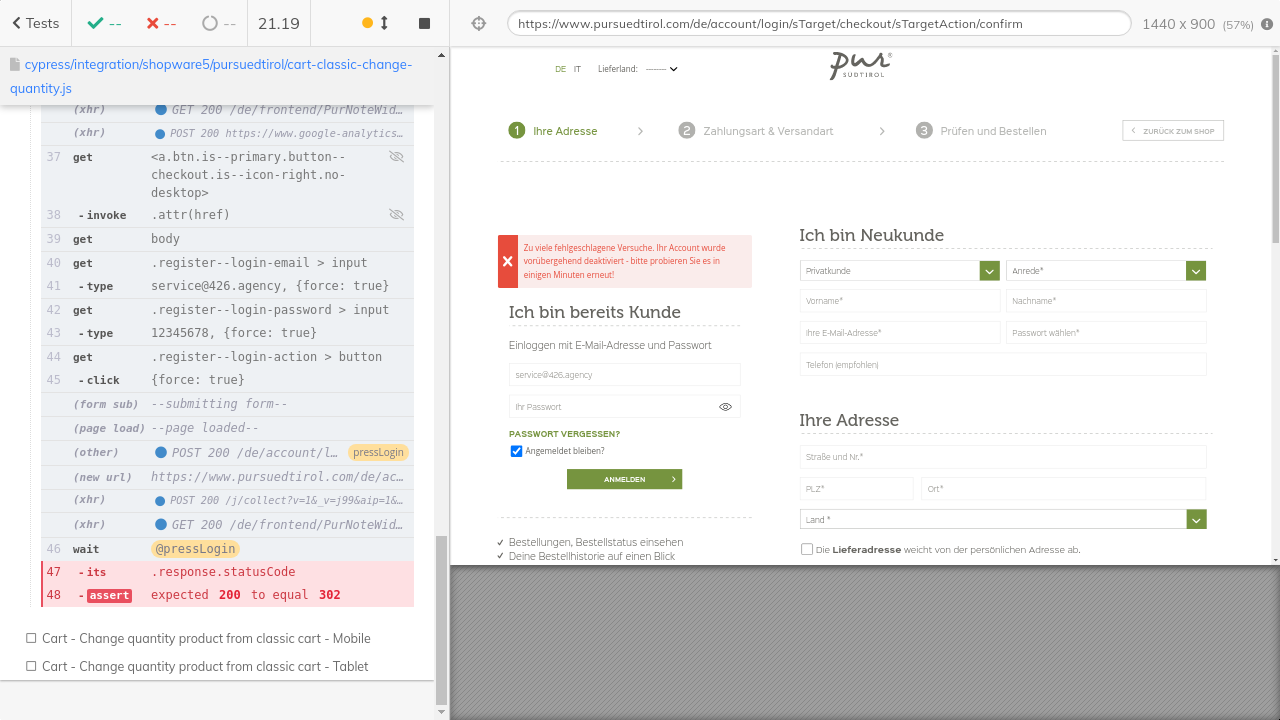
Task: Click the Passwort vergessen link
Action: 564,434
